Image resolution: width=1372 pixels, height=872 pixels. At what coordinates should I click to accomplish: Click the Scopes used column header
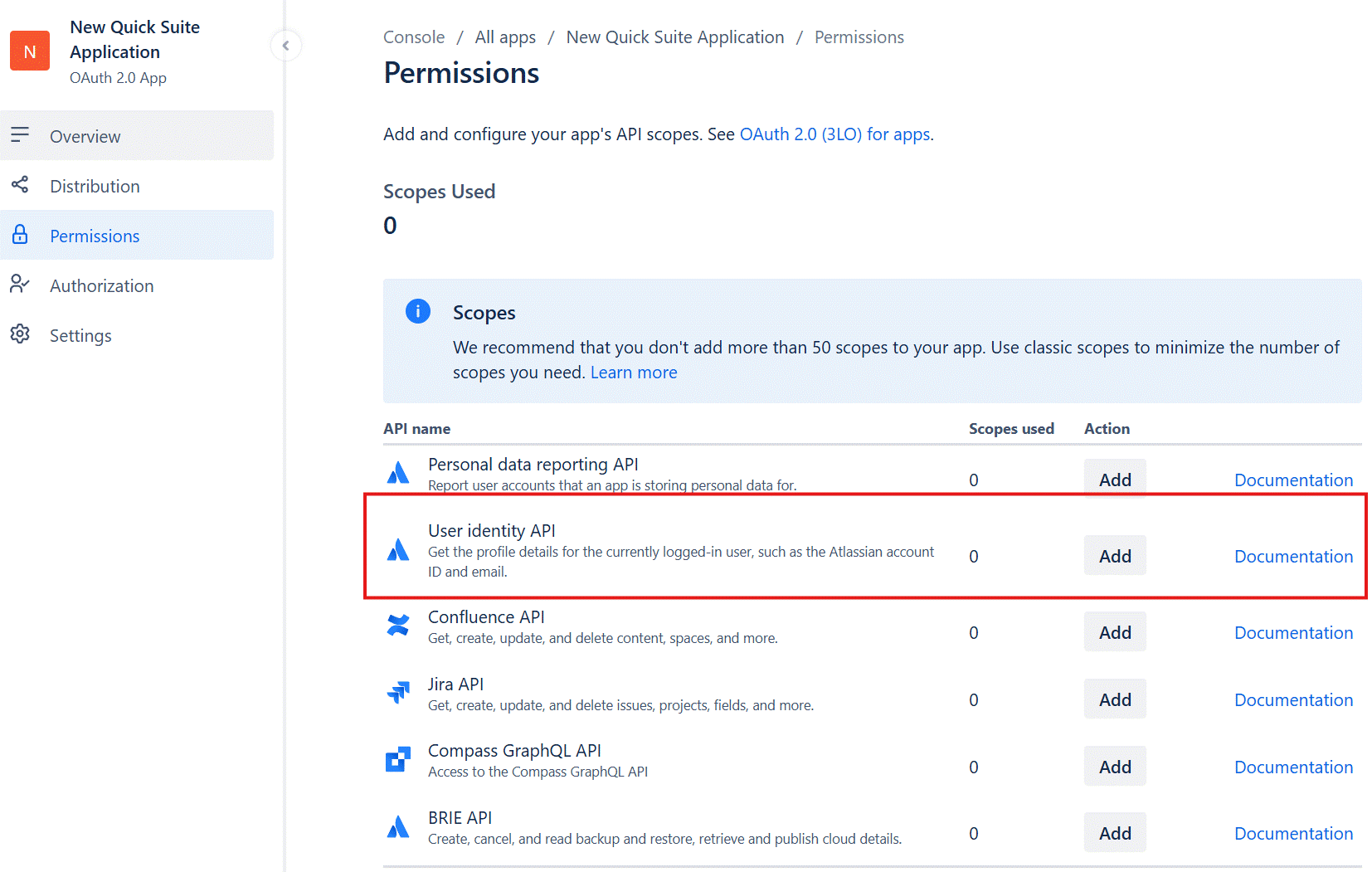point(1011,429)
